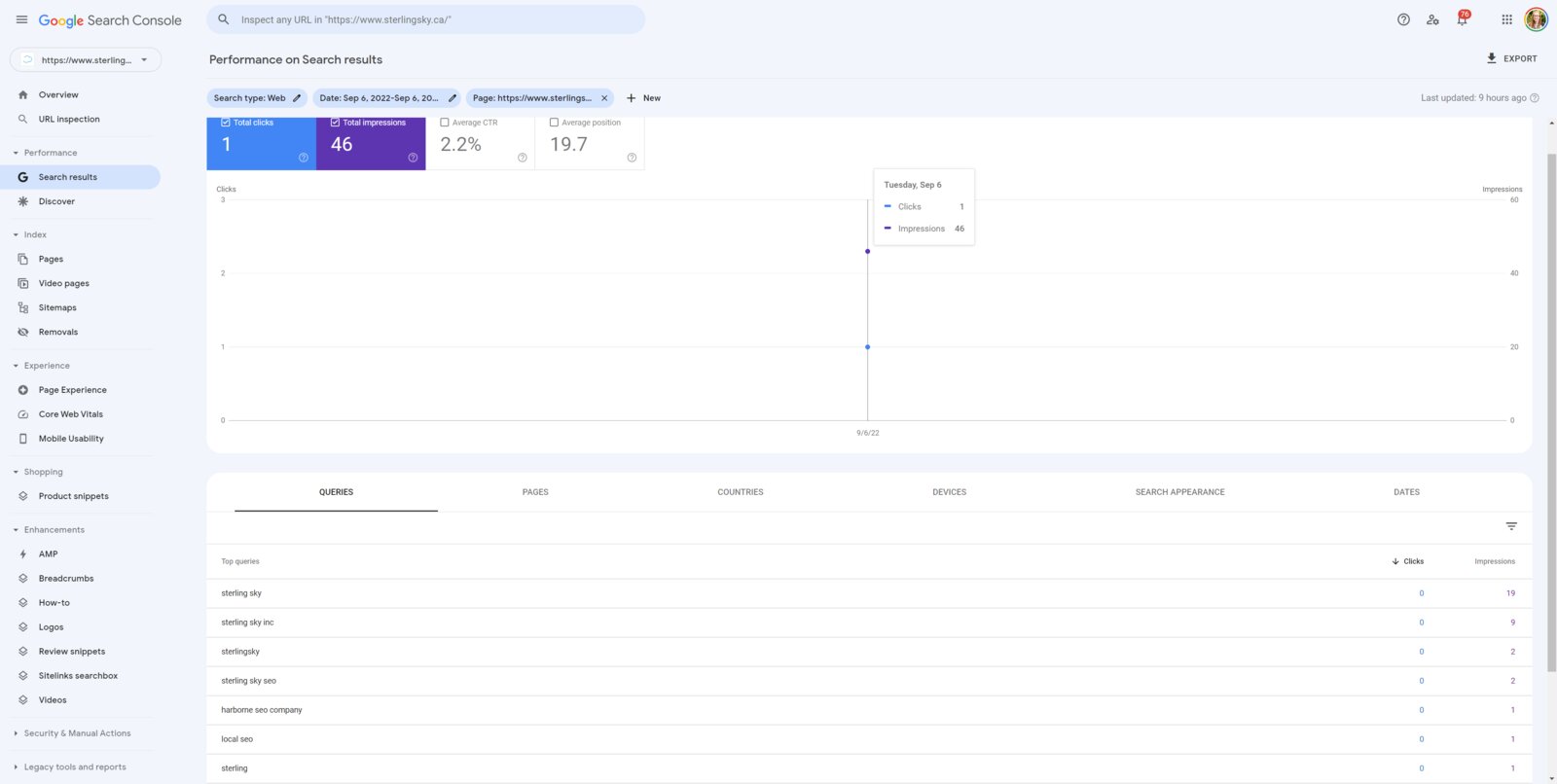Open the Google apps grid
Viewport: 1557px width, 784px height.
click(x=1506, y=19)
